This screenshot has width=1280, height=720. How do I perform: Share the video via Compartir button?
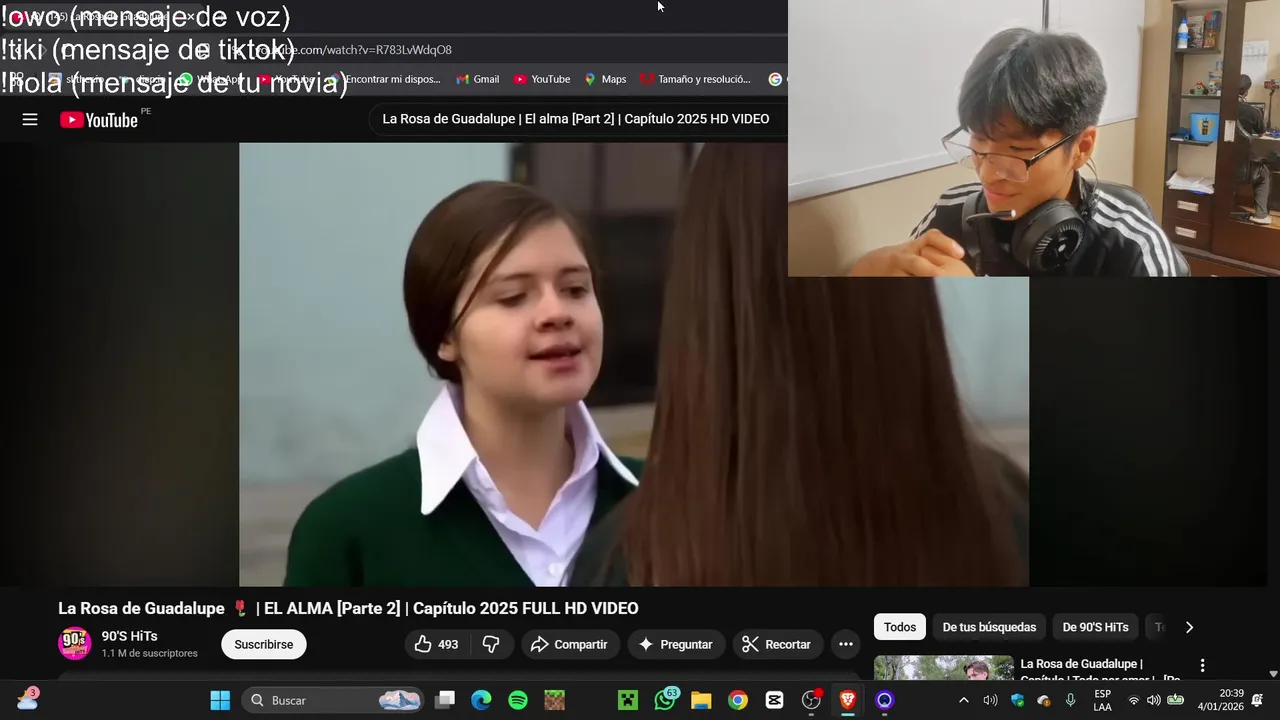(569, 645)
